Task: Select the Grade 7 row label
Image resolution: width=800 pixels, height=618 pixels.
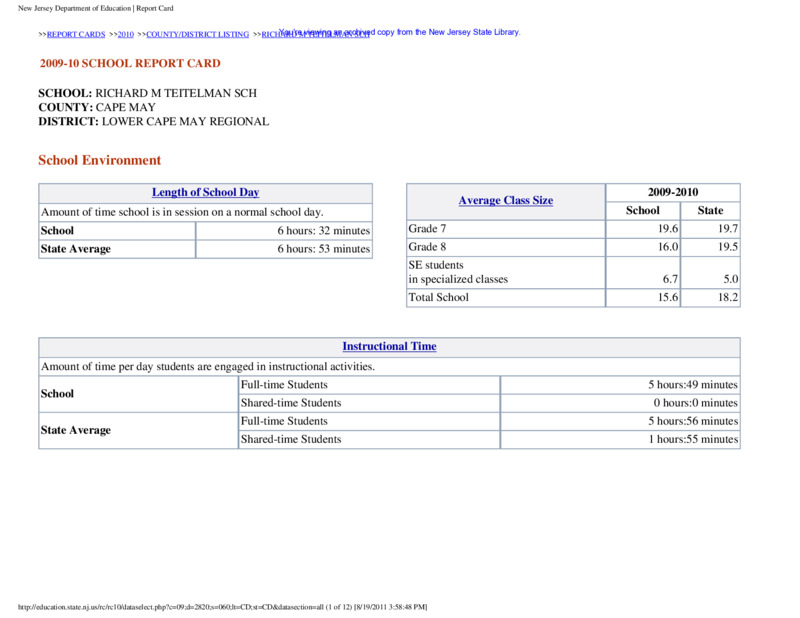Action: coord(427,229)
